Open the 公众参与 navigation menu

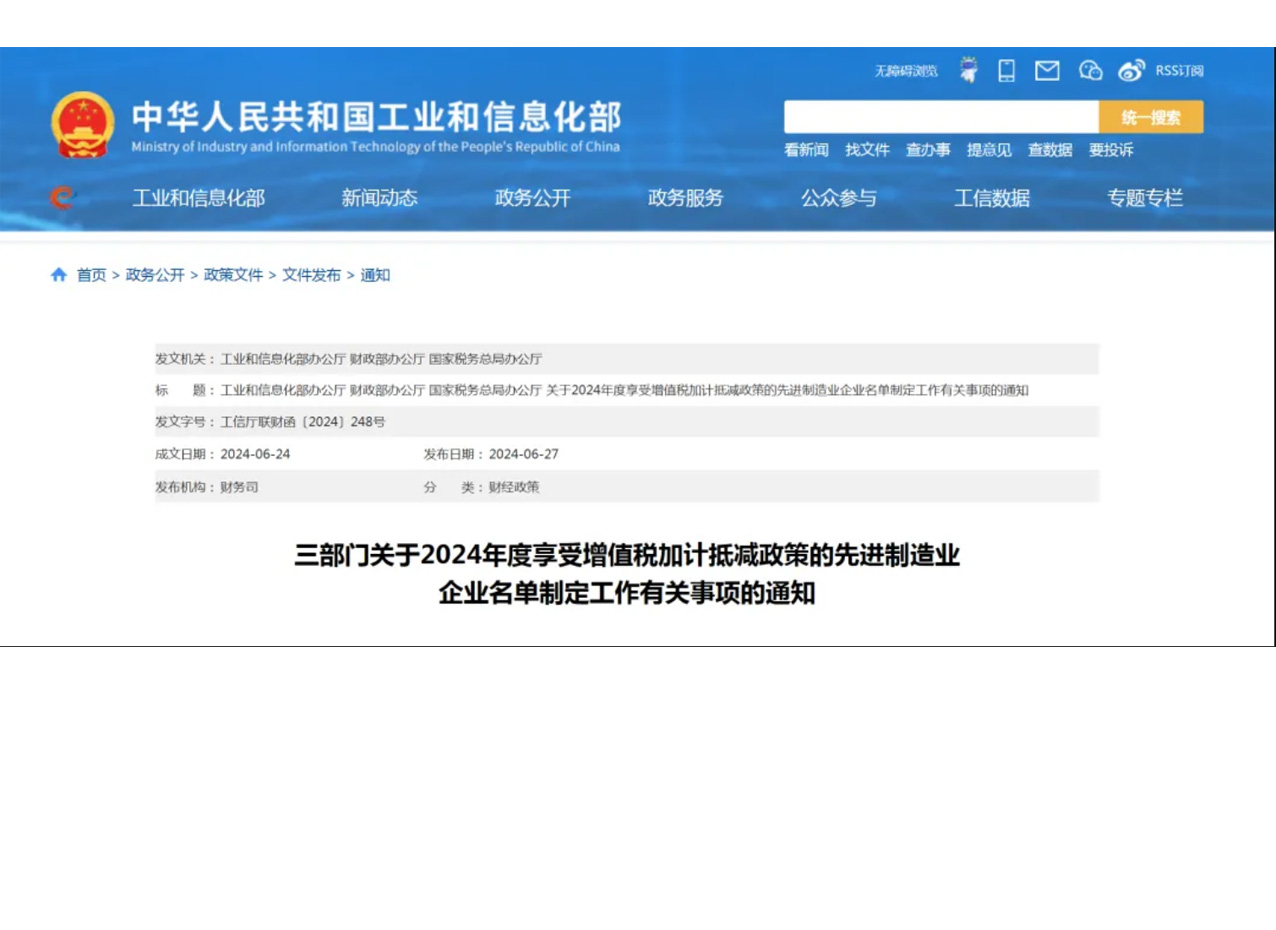point(838,198)
